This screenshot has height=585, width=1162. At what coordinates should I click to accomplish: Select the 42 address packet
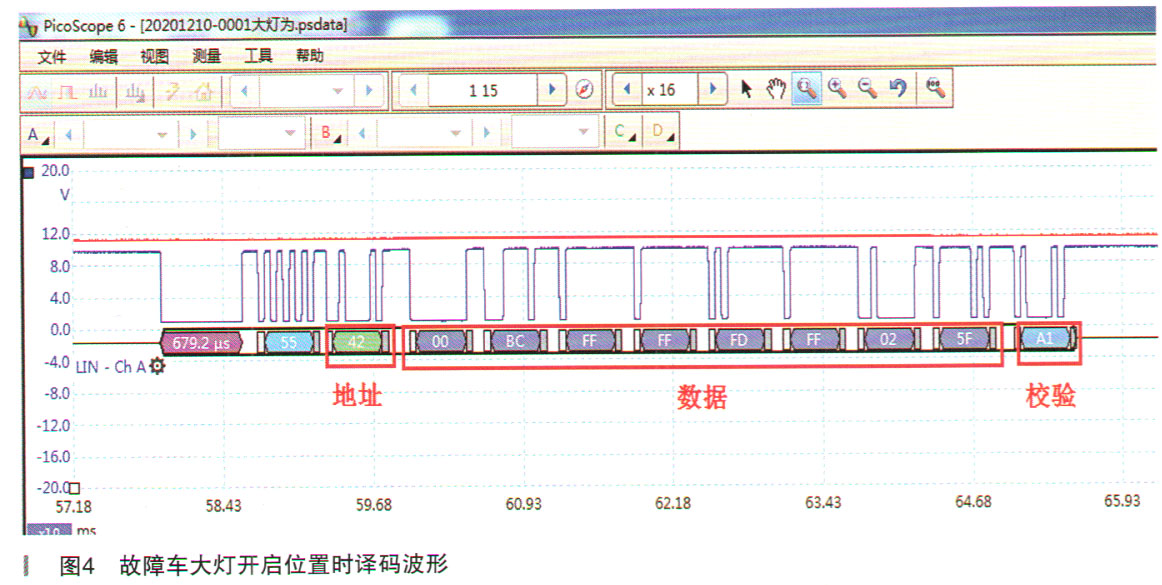coord(356,341)
